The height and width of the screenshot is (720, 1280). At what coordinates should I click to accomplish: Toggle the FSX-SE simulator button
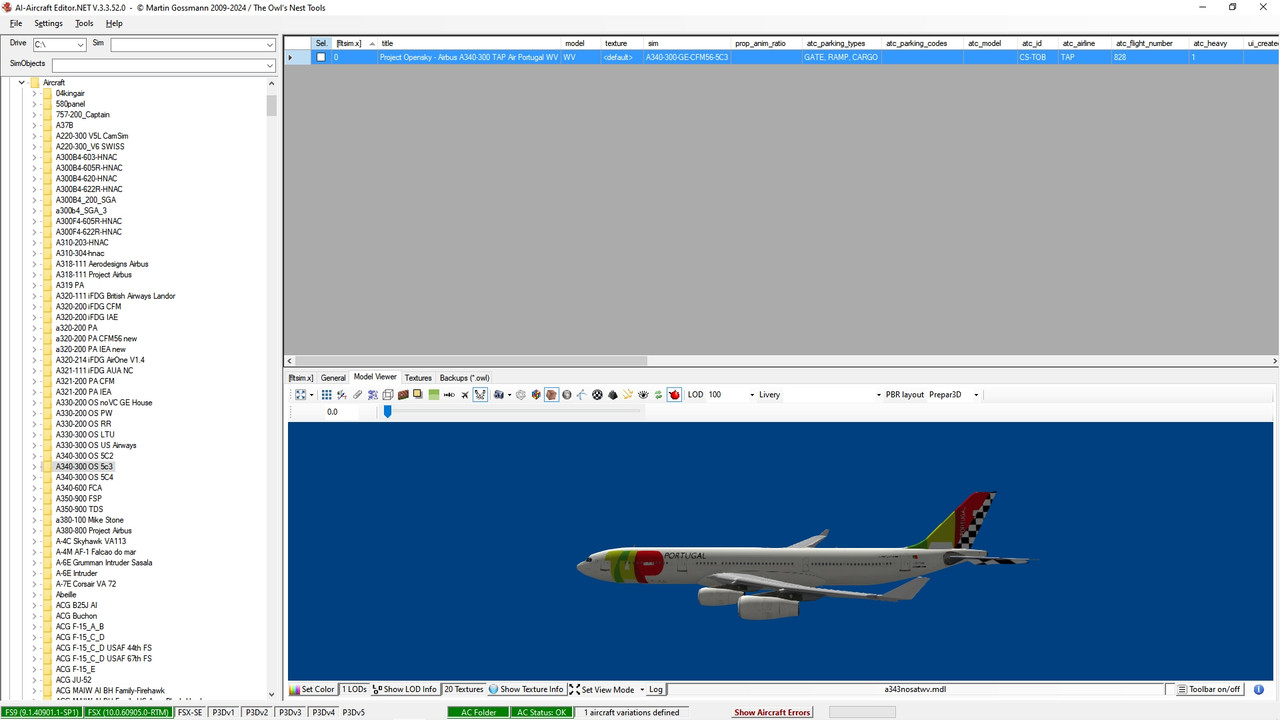tap(190, 712)
